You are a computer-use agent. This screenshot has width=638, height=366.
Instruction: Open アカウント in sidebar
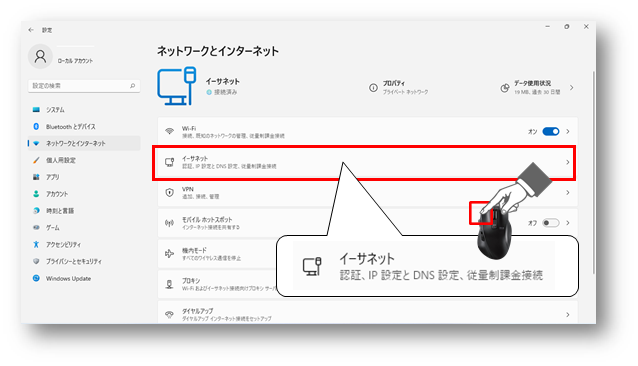pos(84,194)
